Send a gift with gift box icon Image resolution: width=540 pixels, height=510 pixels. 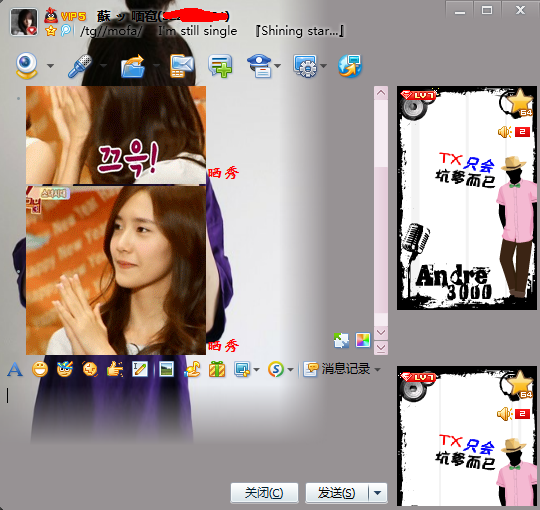[217, 370]
